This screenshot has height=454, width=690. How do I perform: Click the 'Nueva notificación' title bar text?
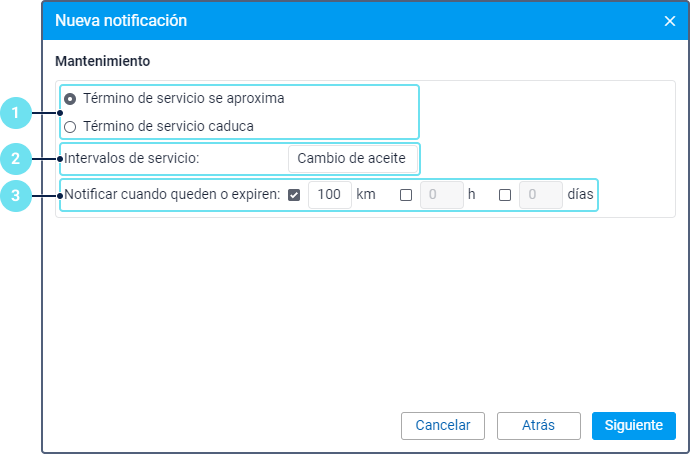click(x=121, y=20)
